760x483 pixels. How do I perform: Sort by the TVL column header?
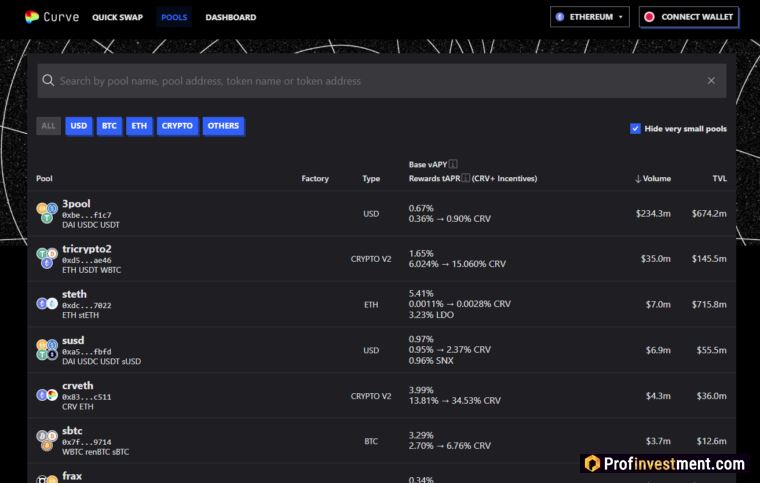[719, 179]
